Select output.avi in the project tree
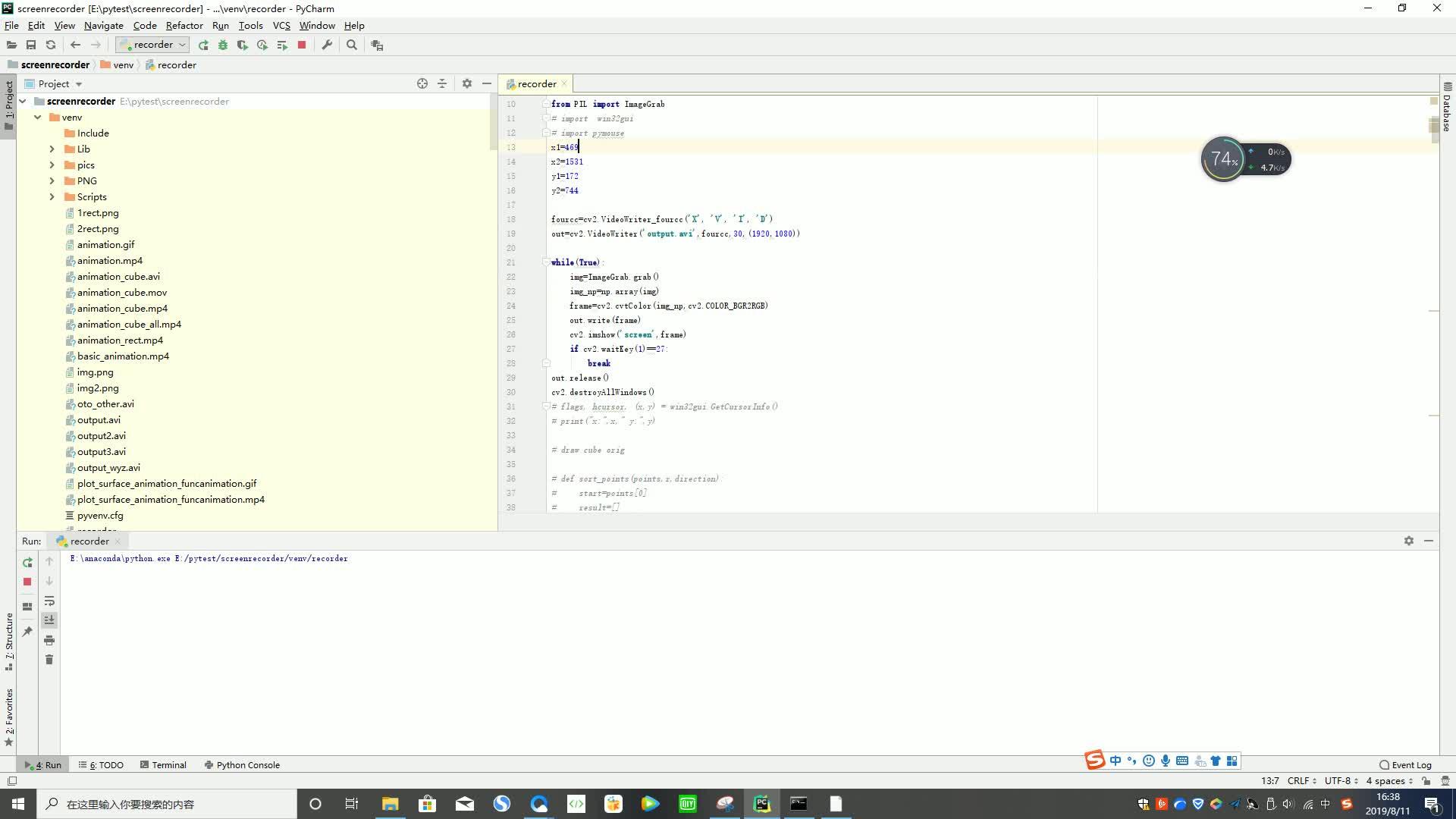Viewport: 1456px width, 819px height. (x=99, y=419)
